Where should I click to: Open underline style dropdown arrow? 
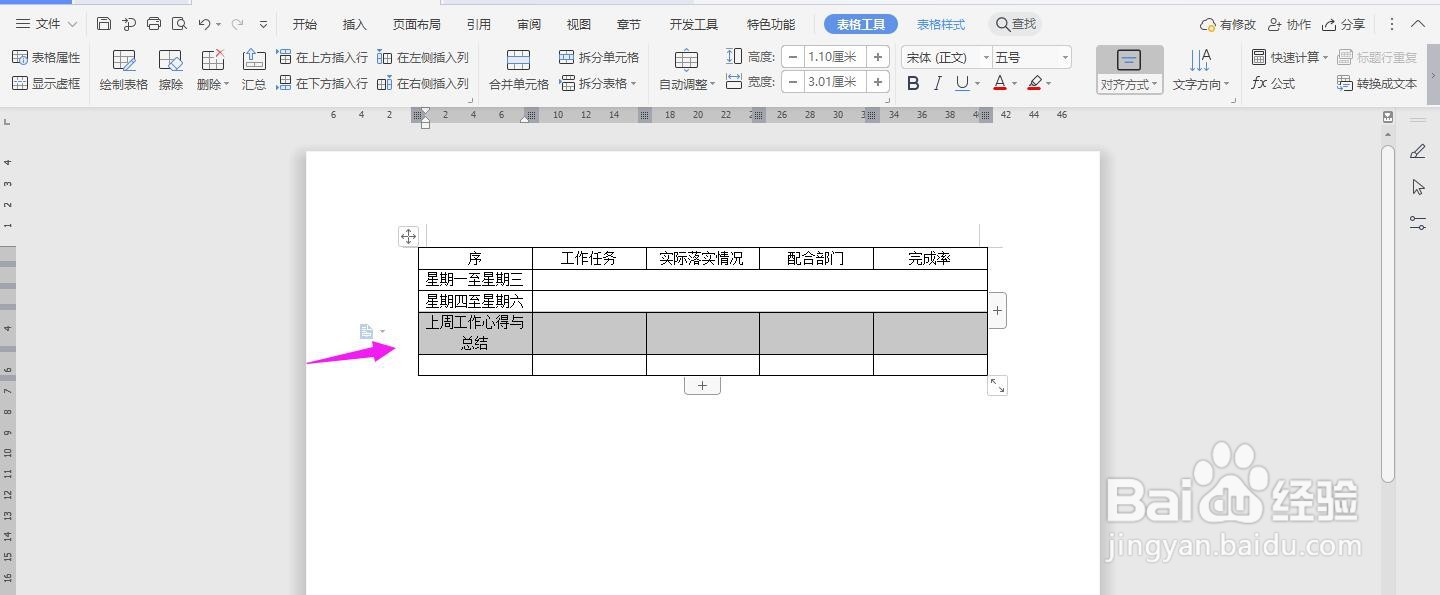pyautogui.click(x=978, y=84)
